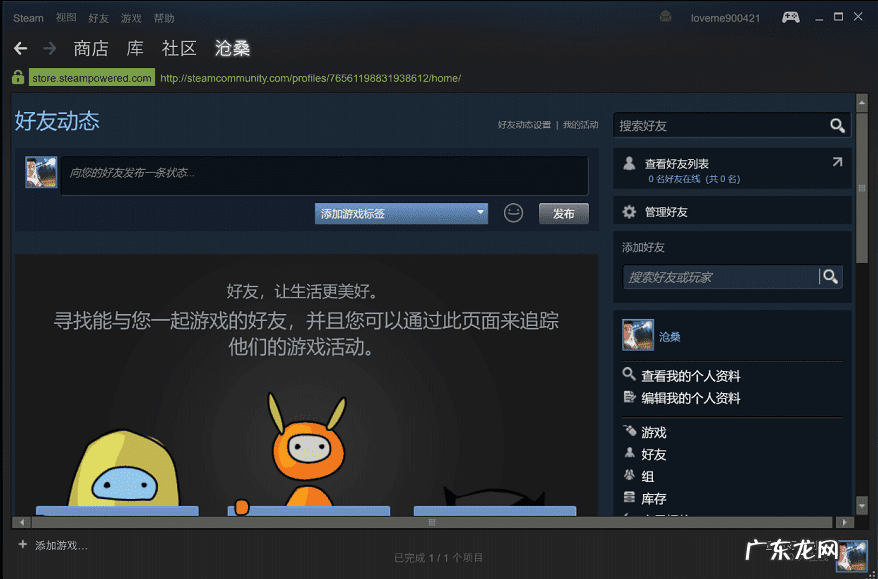The width and height of the screenshot is (878, 579).
Task: Switch to the 沧桑 profile tab
Action: (x=232, y=49)
